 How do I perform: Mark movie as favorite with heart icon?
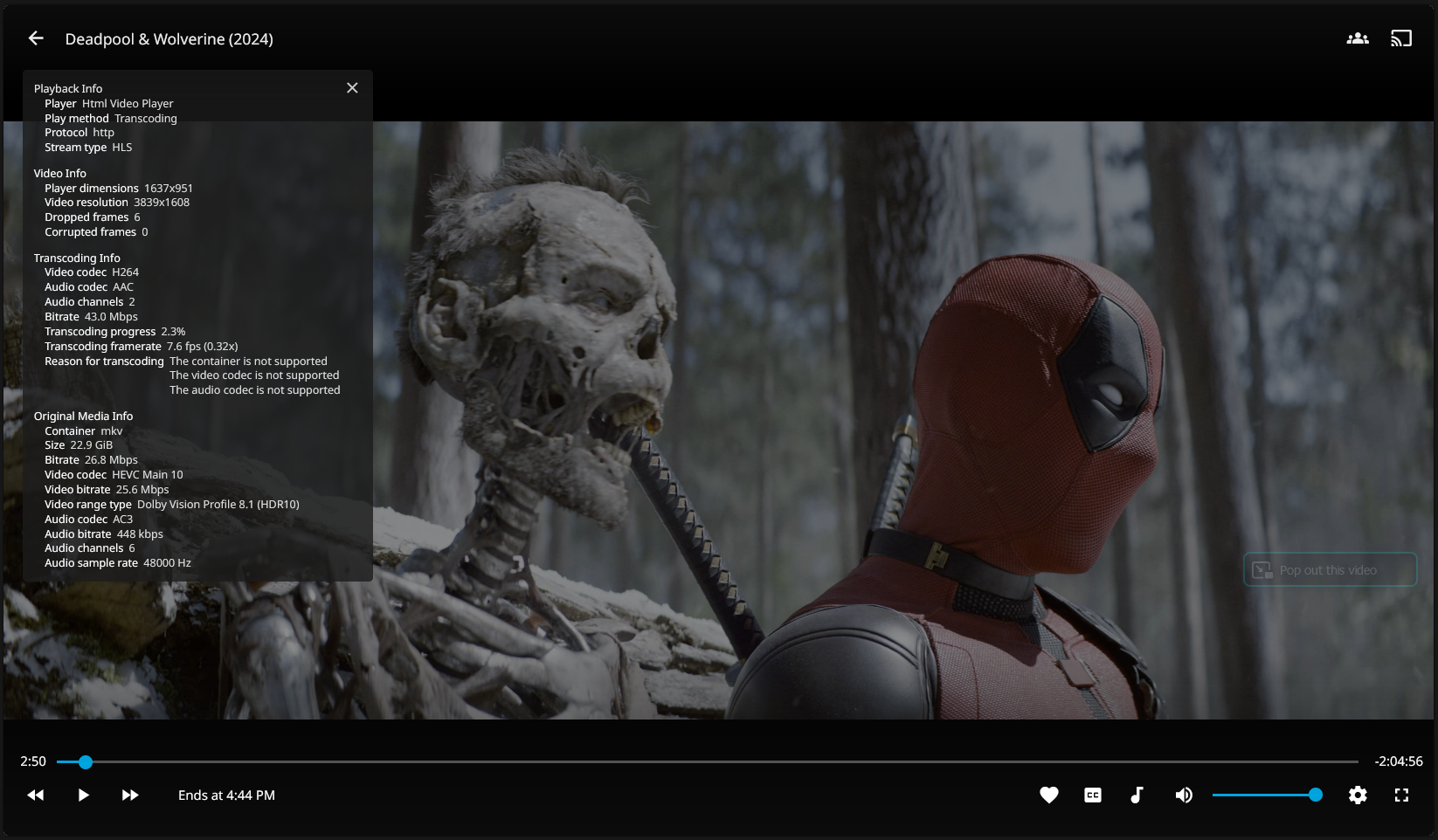coord(1049,795)
